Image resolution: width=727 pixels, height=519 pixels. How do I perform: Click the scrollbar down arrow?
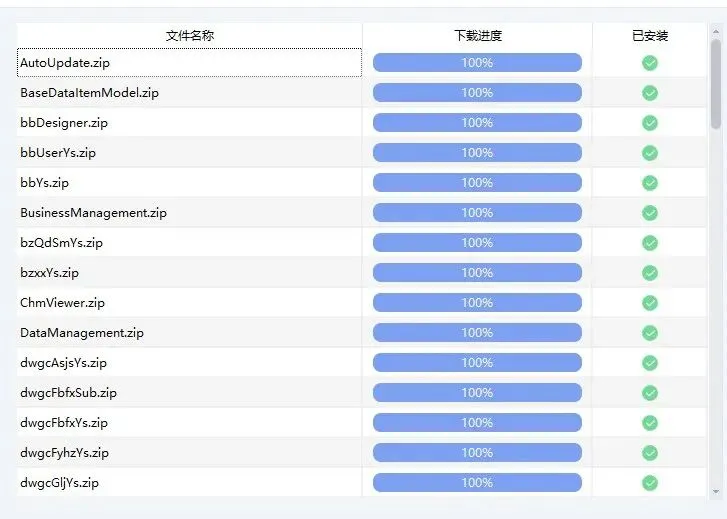coord(716,492)
